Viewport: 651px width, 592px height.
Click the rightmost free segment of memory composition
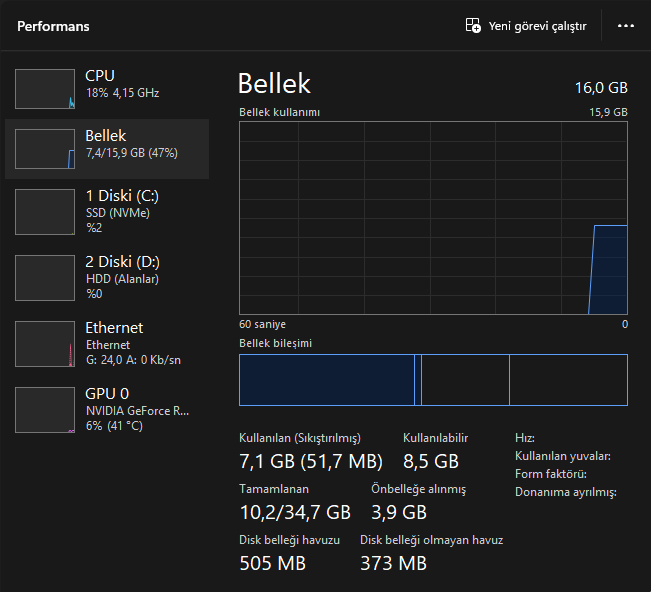[568, 380]
